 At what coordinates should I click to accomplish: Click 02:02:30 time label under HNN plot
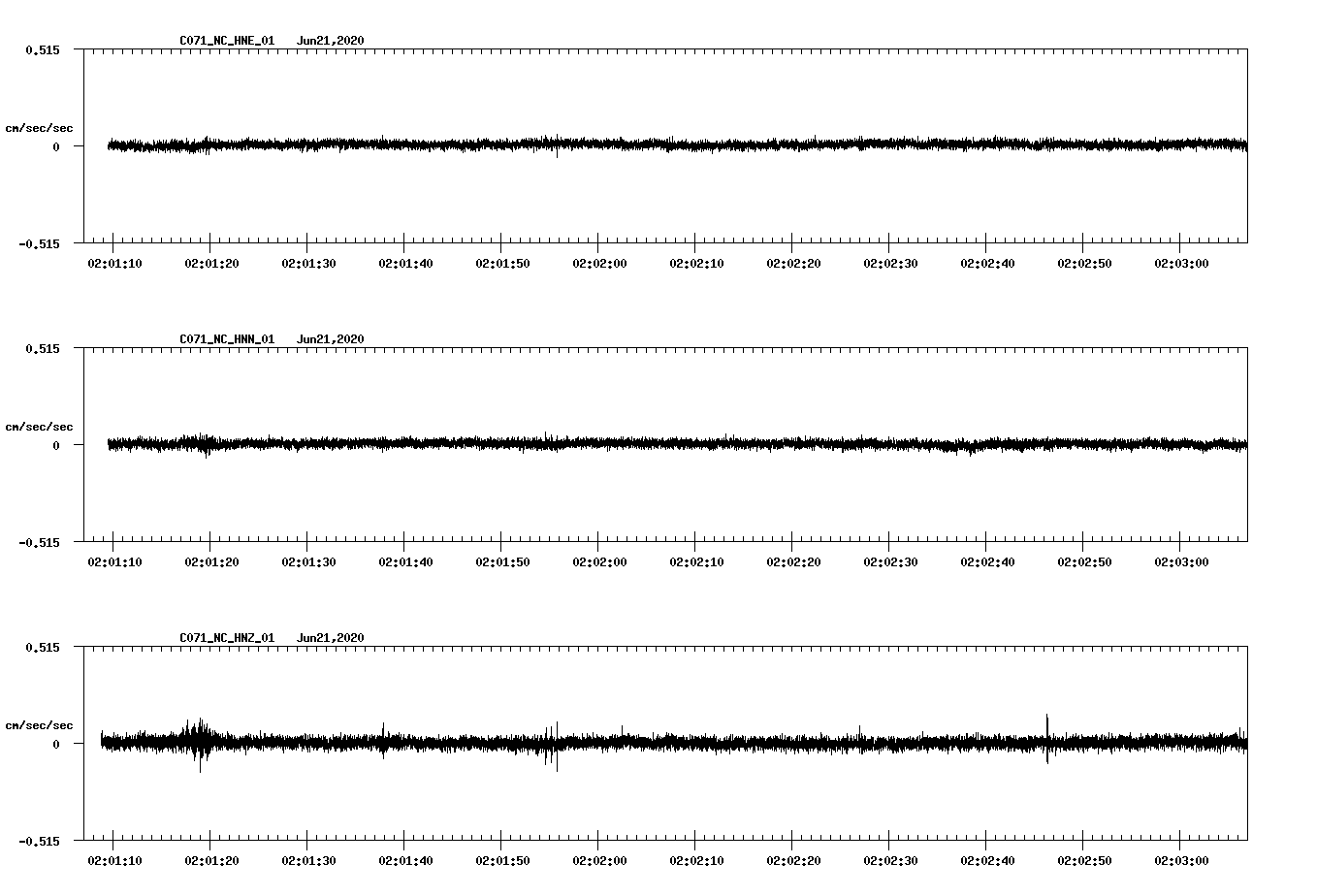[x=890, y=562]
